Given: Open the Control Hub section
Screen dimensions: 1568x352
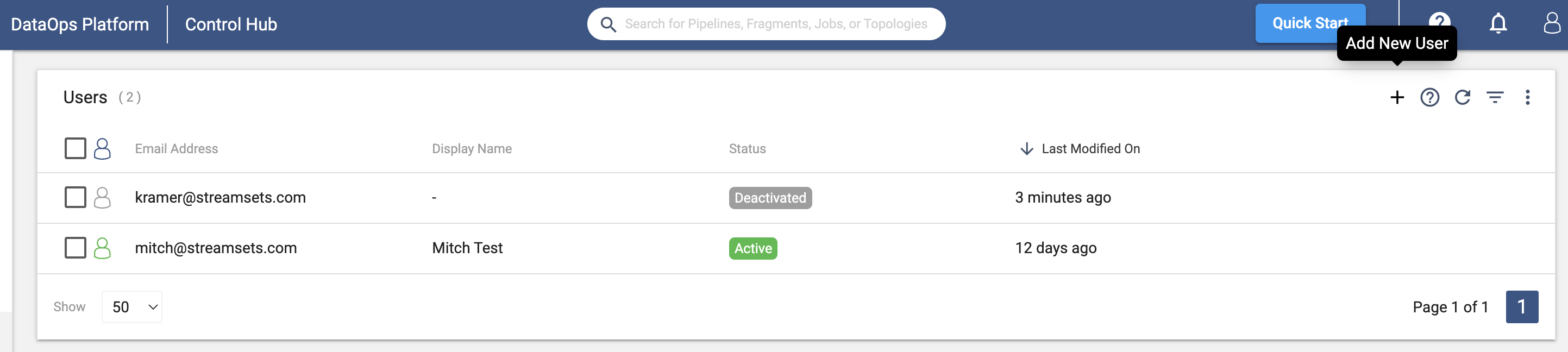Looking at the screenshot, I should click(231, 24).
